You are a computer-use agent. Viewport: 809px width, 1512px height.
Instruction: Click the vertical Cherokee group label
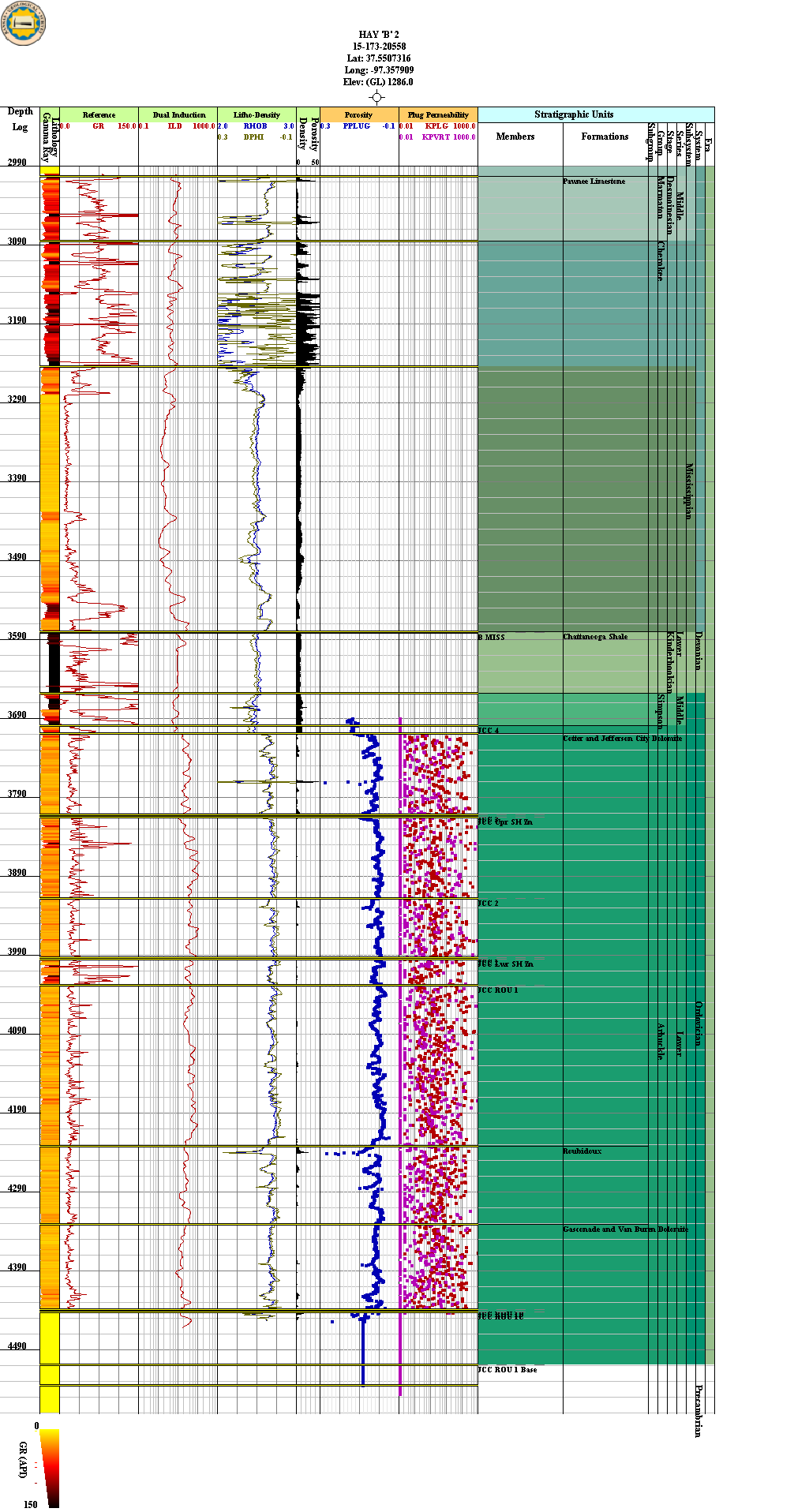click(661, 261)
